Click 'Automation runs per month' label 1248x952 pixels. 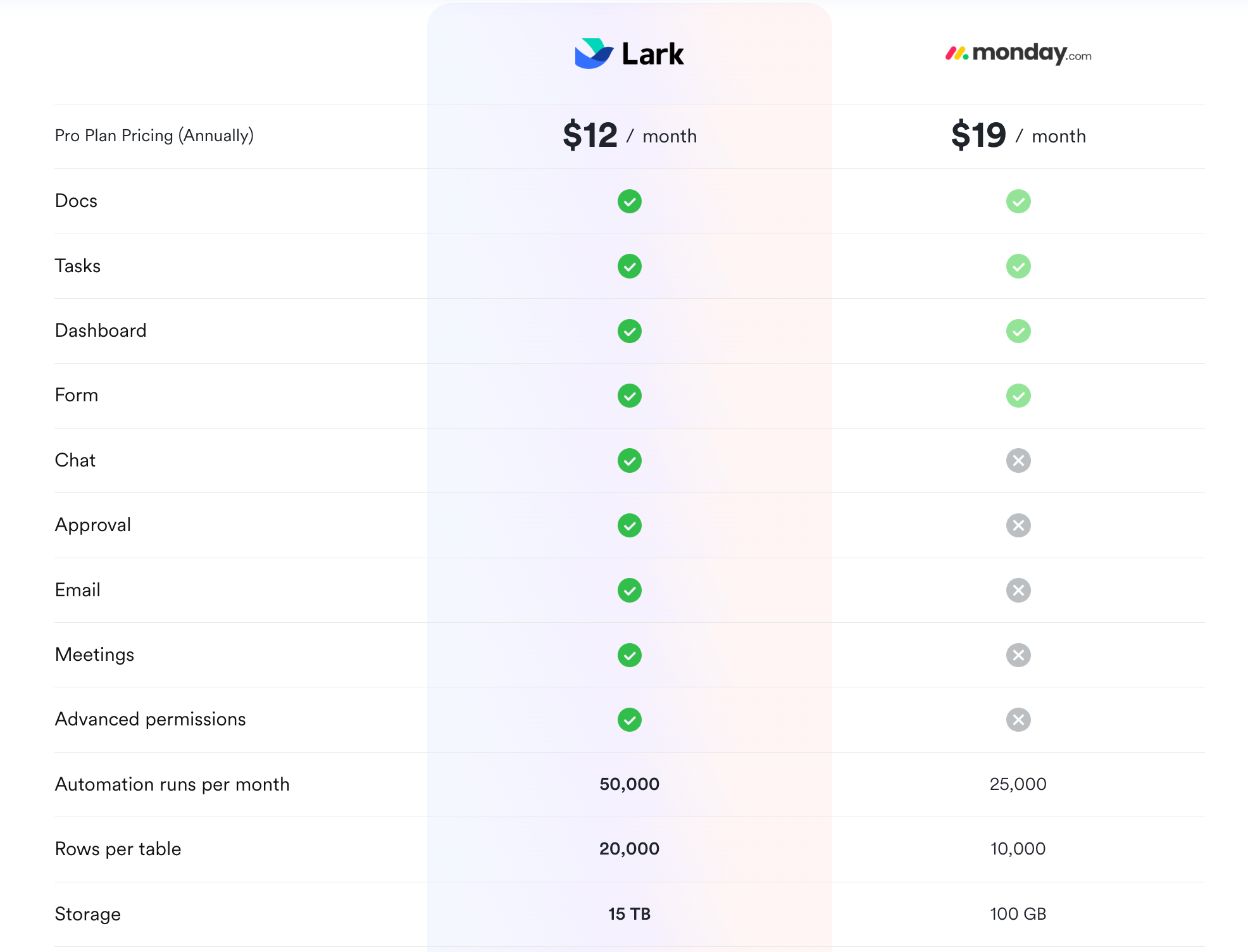point(172,785)
